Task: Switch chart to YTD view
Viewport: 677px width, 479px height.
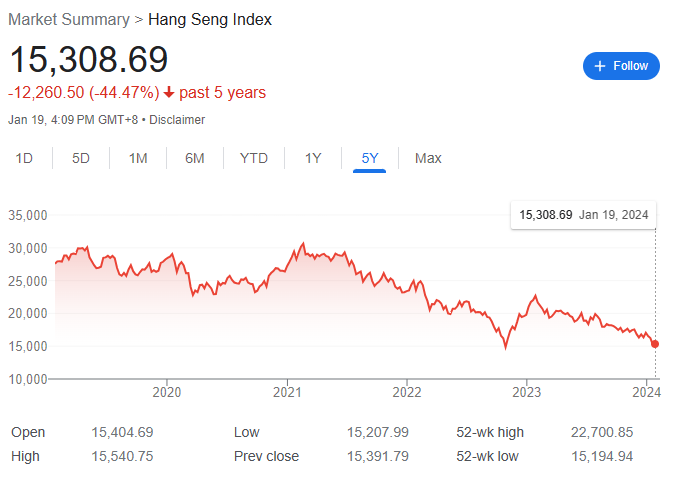Action: click(x=253, y=158)
